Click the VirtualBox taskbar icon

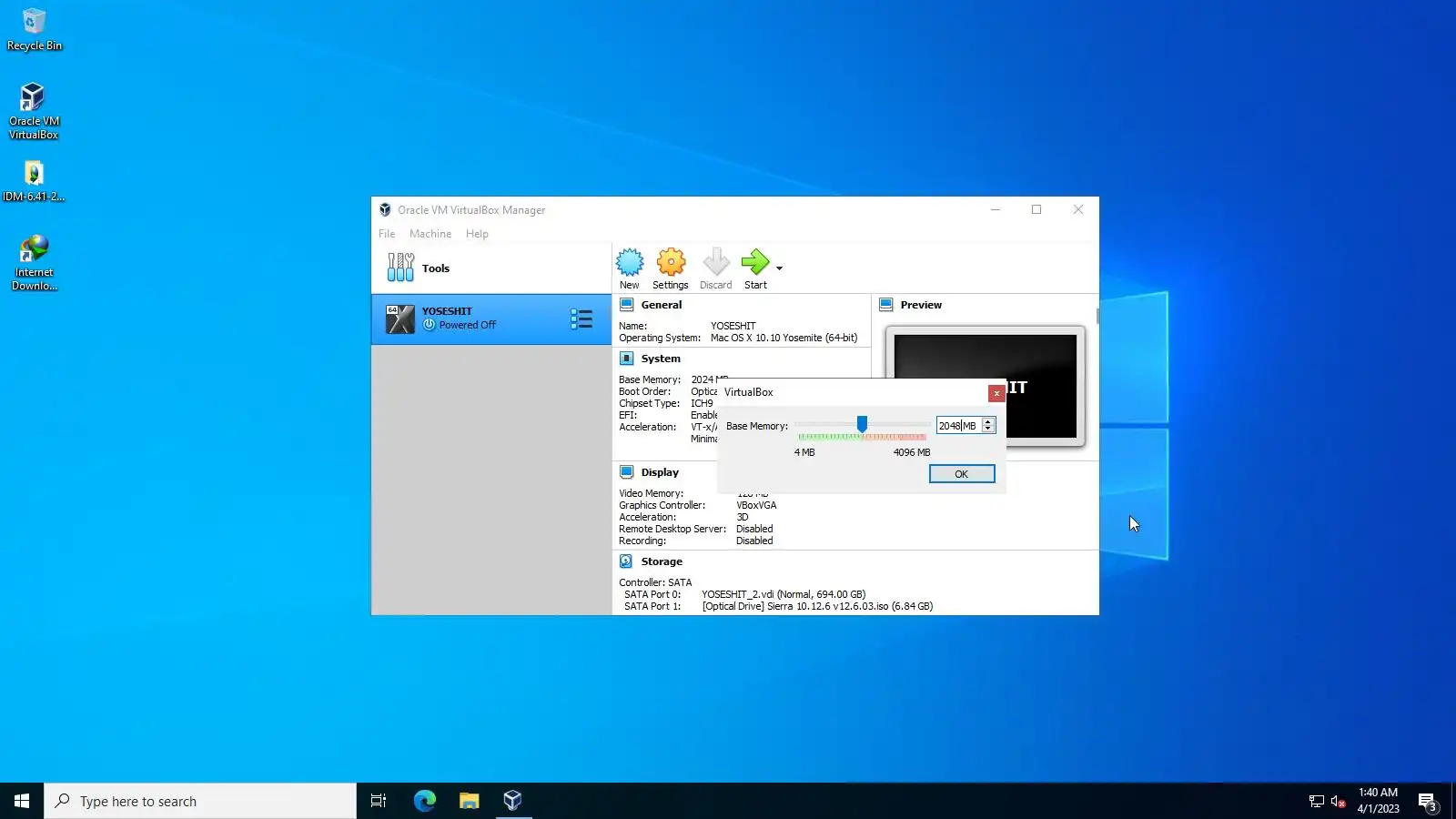click(x=513, y=801)
